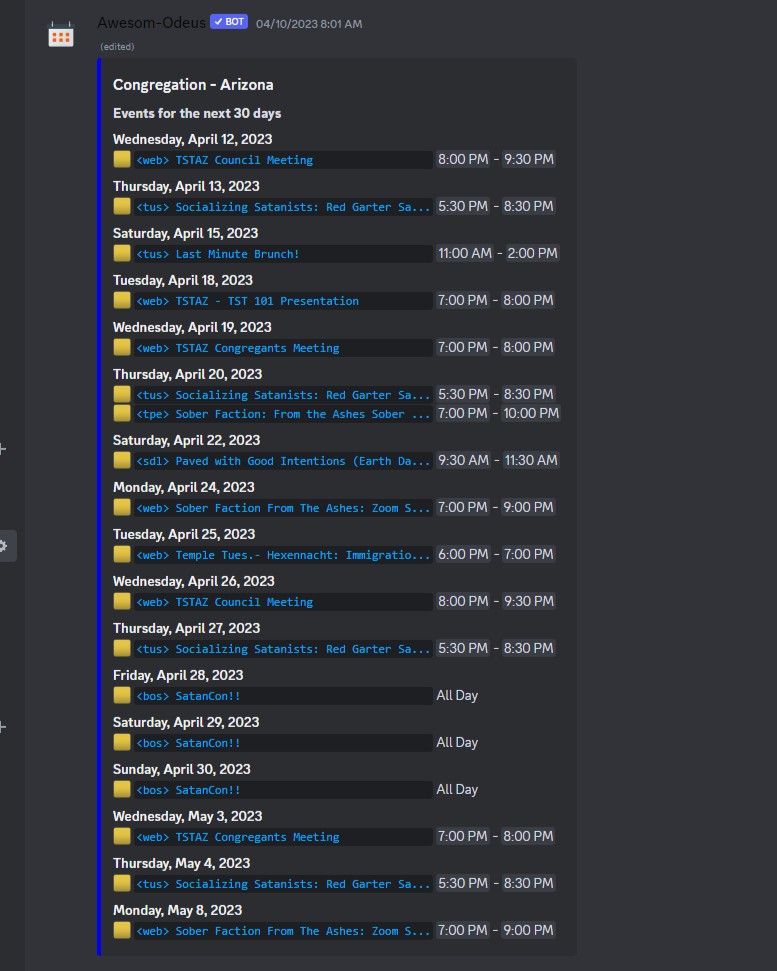777x971 pixels.
Task: Click the 6:00 PM start time on April 25
Action: click(x=463, y=554)
